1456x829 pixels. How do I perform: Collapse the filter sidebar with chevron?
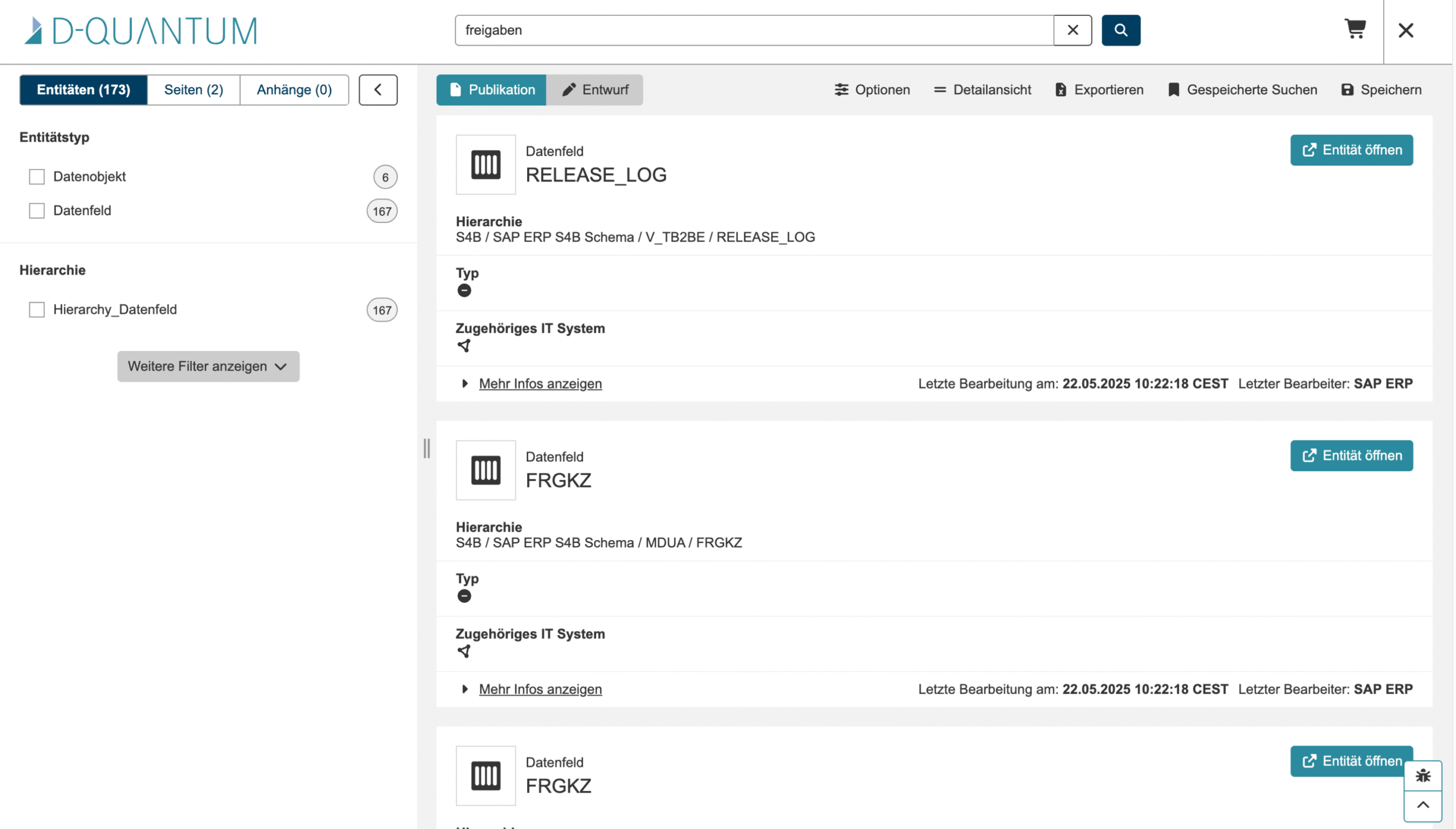pos(378,90)
